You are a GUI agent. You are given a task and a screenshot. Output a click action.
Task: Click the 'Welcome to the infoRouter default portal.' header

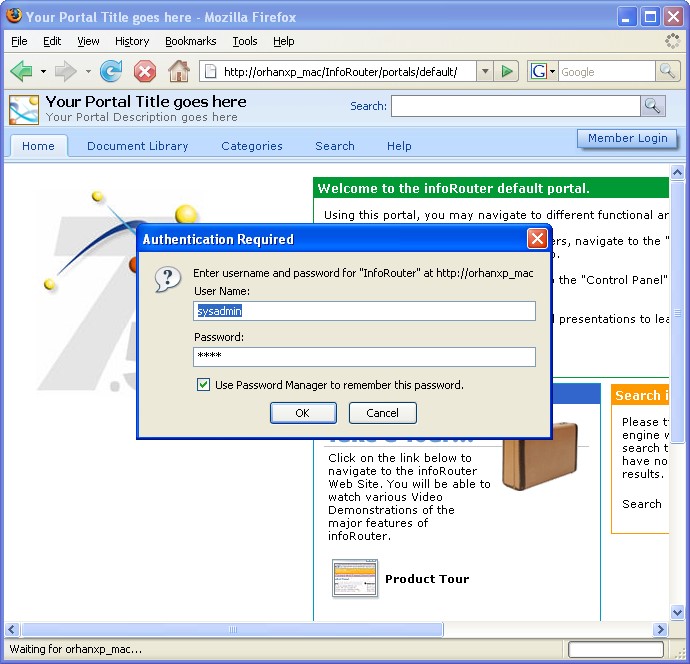(453, 188)
